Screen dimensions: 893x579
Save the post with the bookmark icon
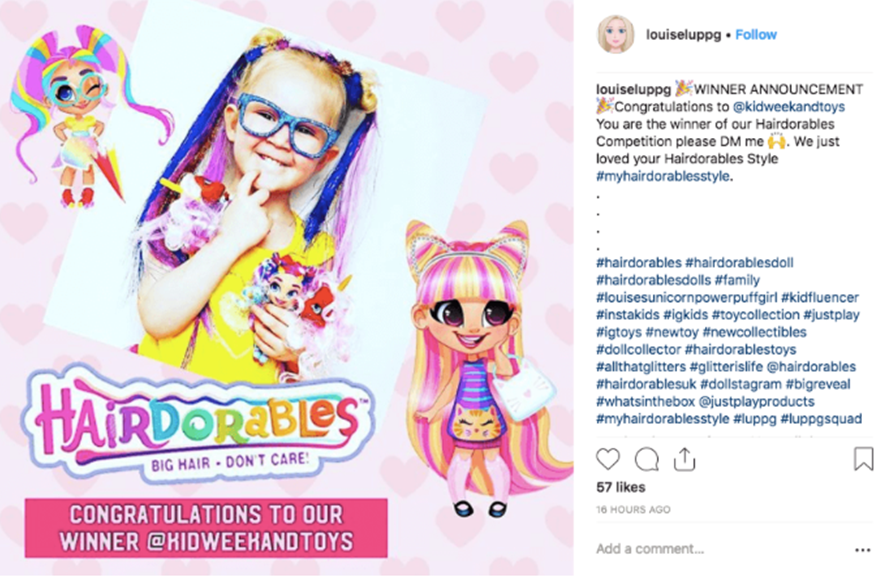863,459
